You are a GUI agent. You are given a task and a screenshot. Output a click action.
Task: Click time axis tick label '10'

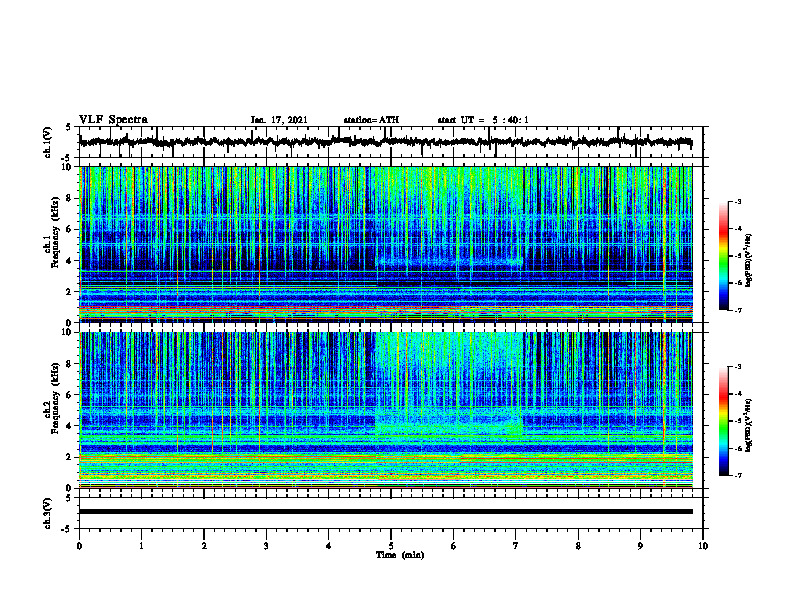click(x=703, y=546)
